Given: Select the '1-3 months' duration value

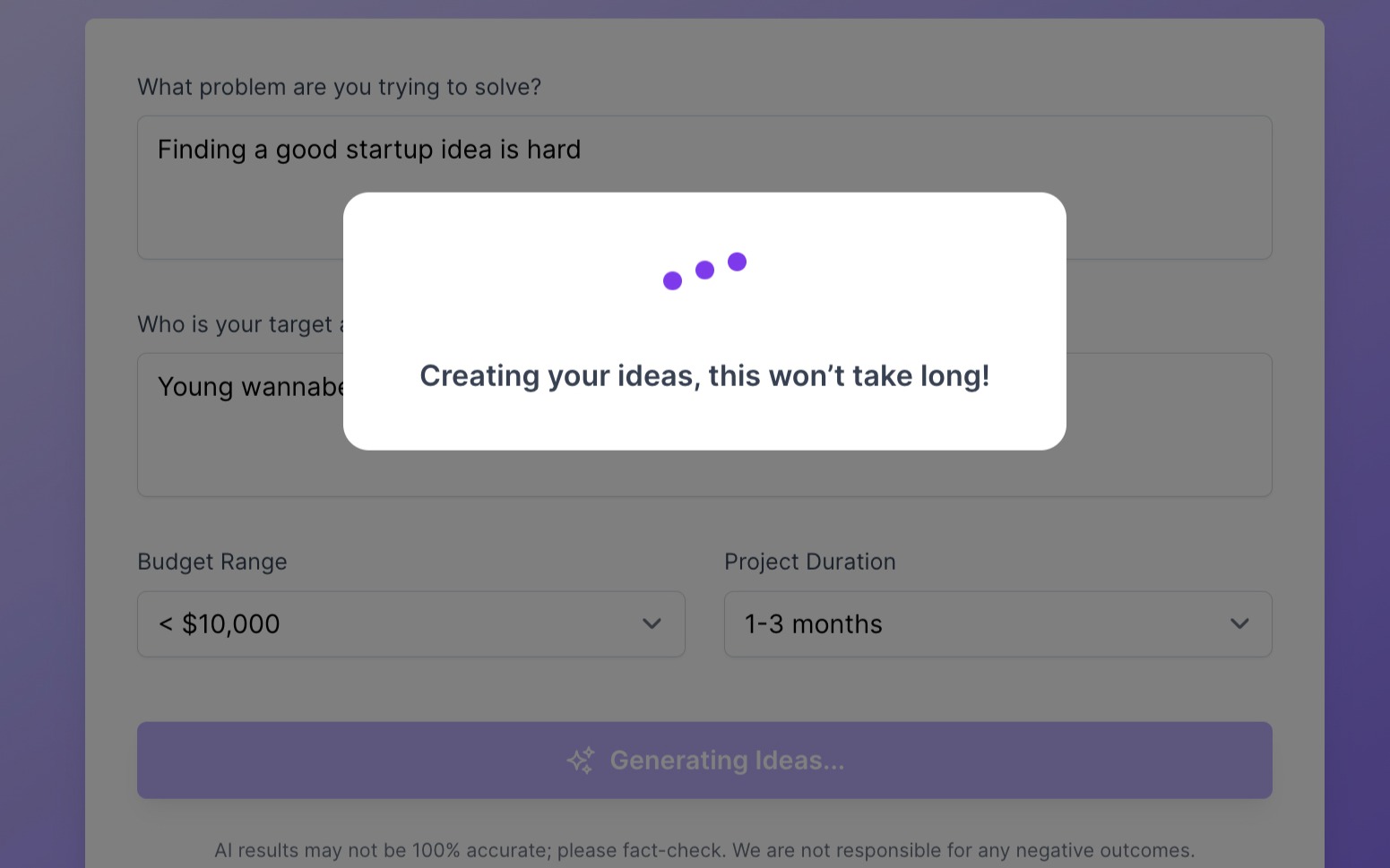Looking at the screenshot, I should 813,624.
